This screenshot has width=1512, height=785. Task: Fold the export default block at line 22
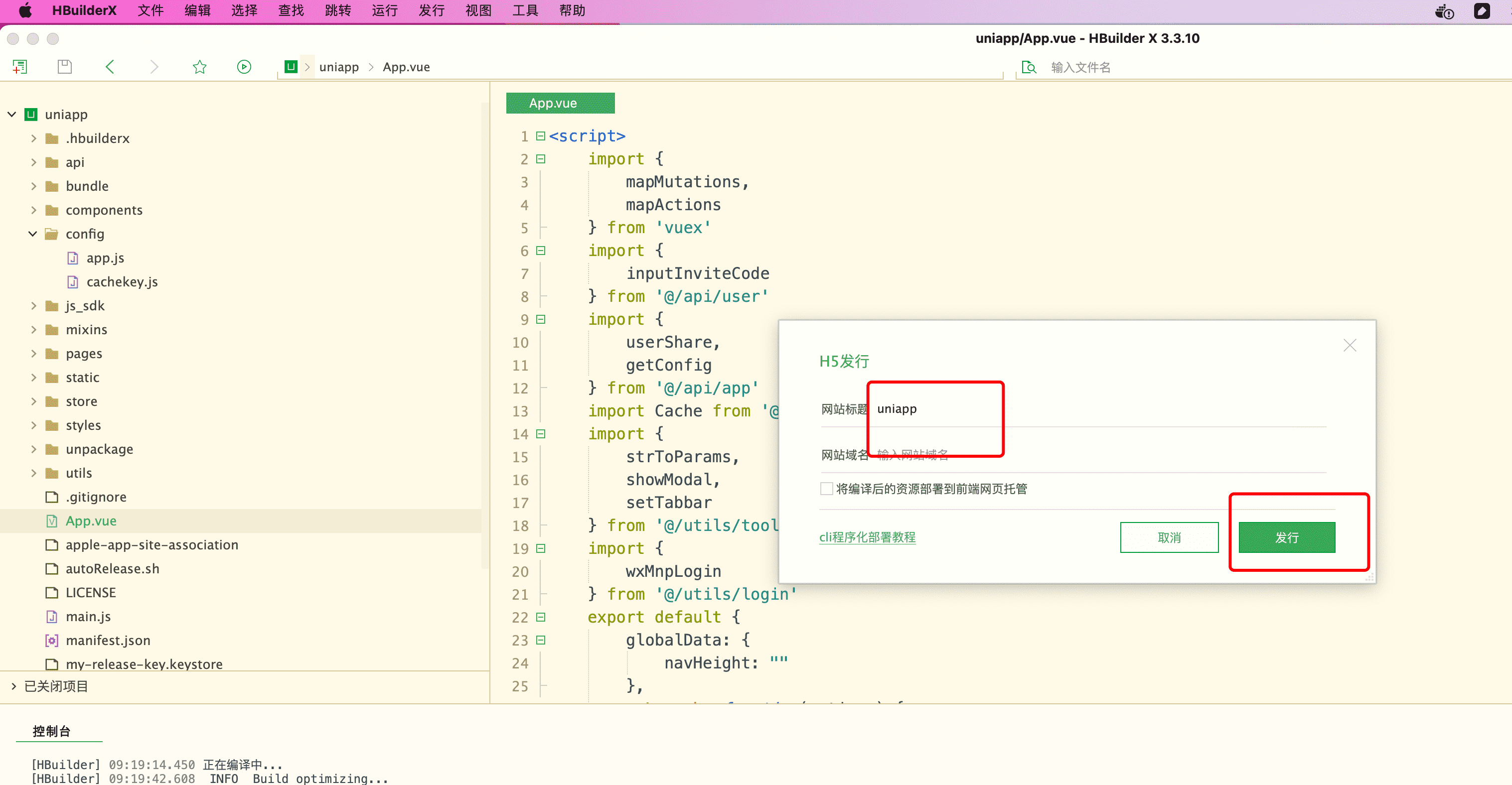[541, 617]
